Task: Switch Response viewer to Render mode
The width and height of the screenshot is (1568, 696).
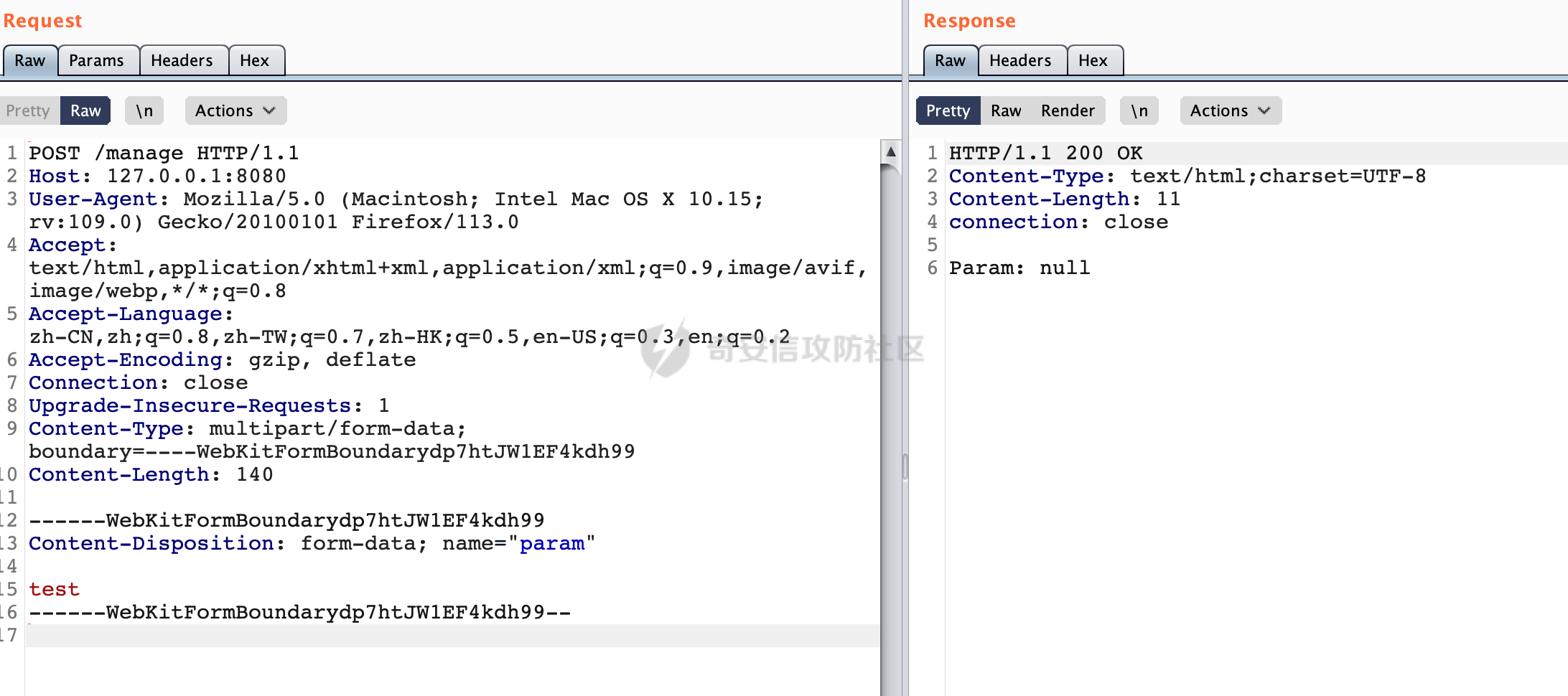Action: 1068,110
